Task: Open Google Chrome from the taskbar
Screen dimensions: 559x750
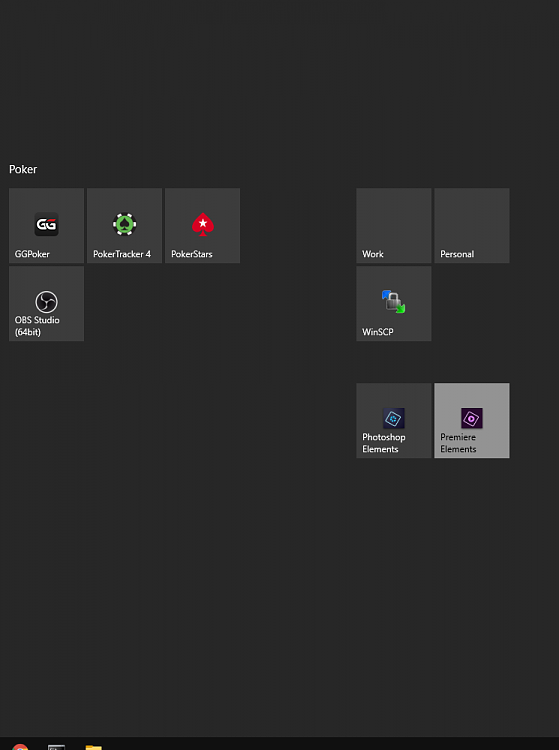Action: click(x=20, y=746)
